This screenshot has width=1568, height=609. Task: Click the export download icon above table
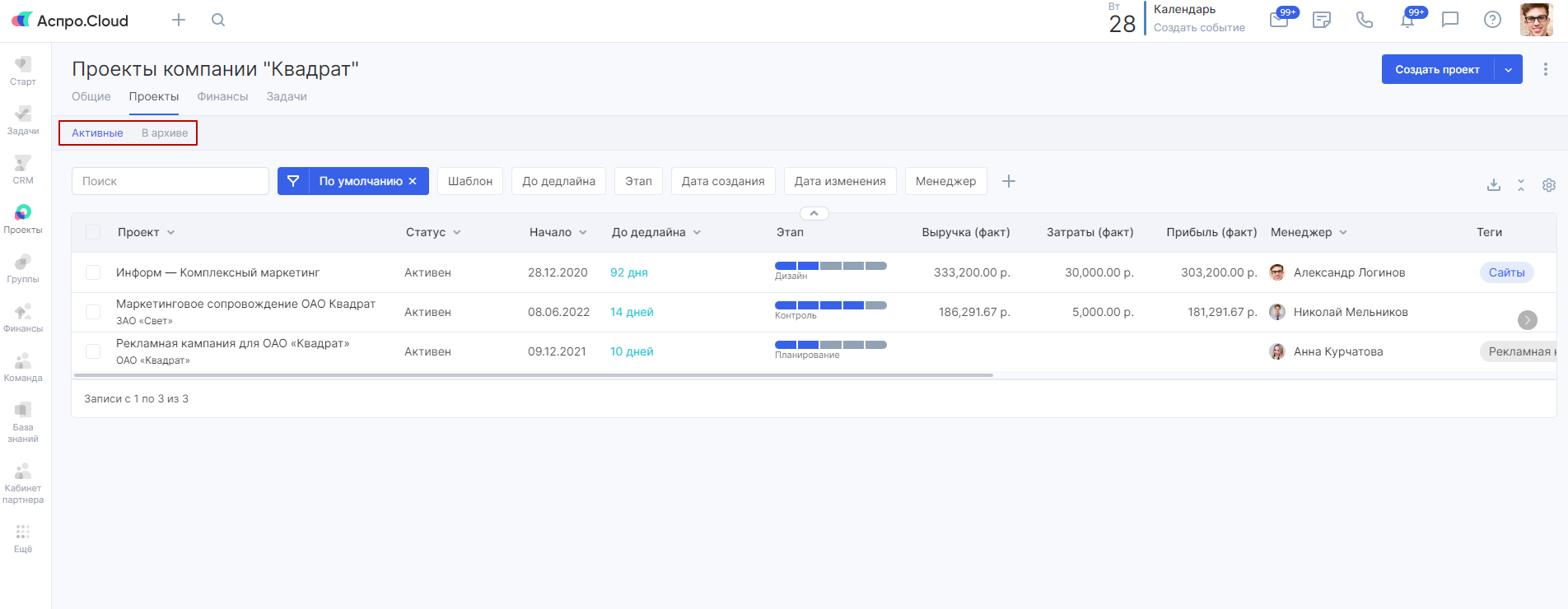click(1494, 185)
